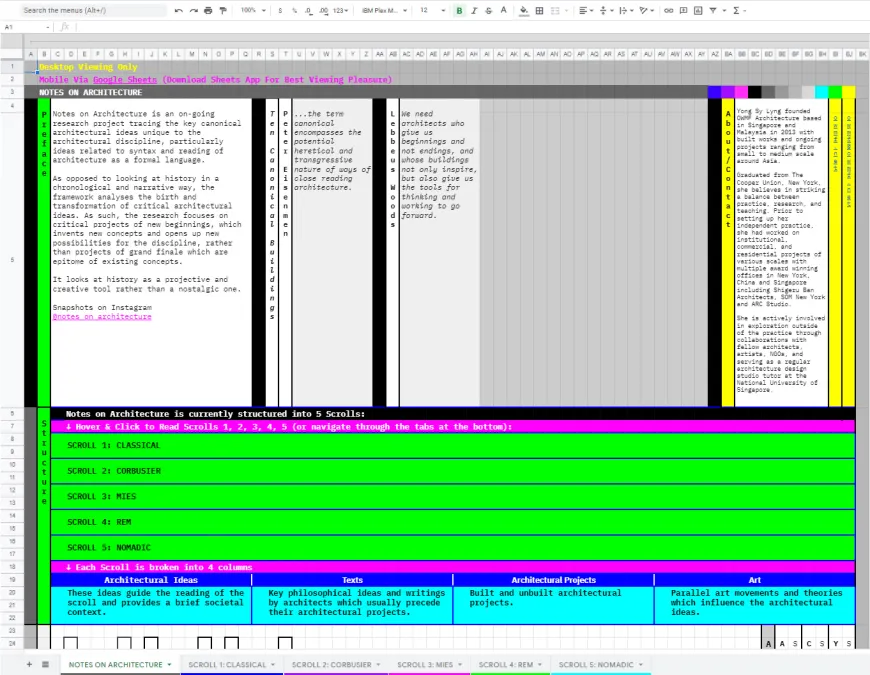Open the functions menu

pos(737,11)
